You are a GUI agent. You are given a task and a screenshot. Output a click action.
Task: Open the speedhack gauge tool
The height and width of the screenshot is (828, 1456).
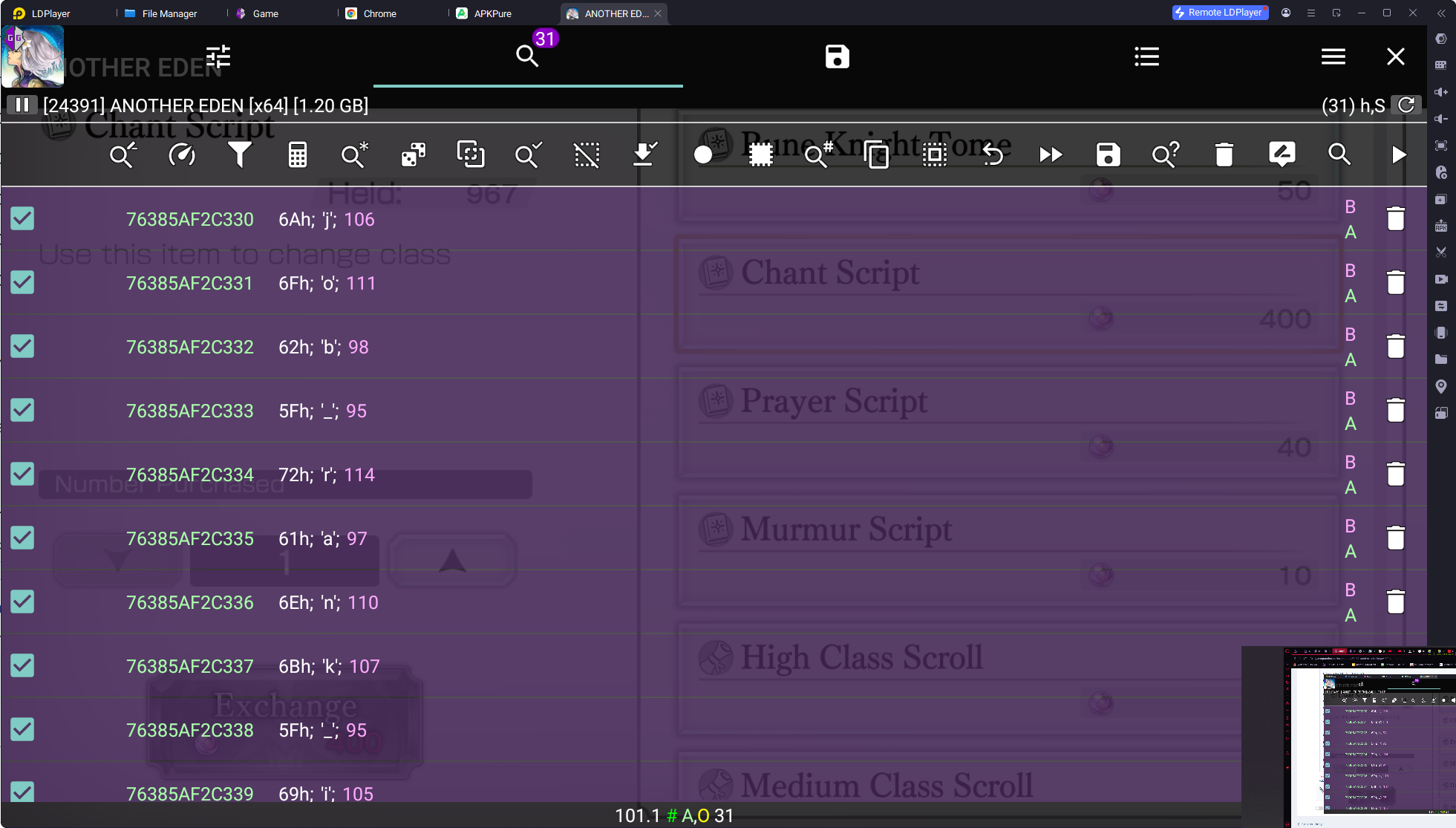[x=182, y=154]
